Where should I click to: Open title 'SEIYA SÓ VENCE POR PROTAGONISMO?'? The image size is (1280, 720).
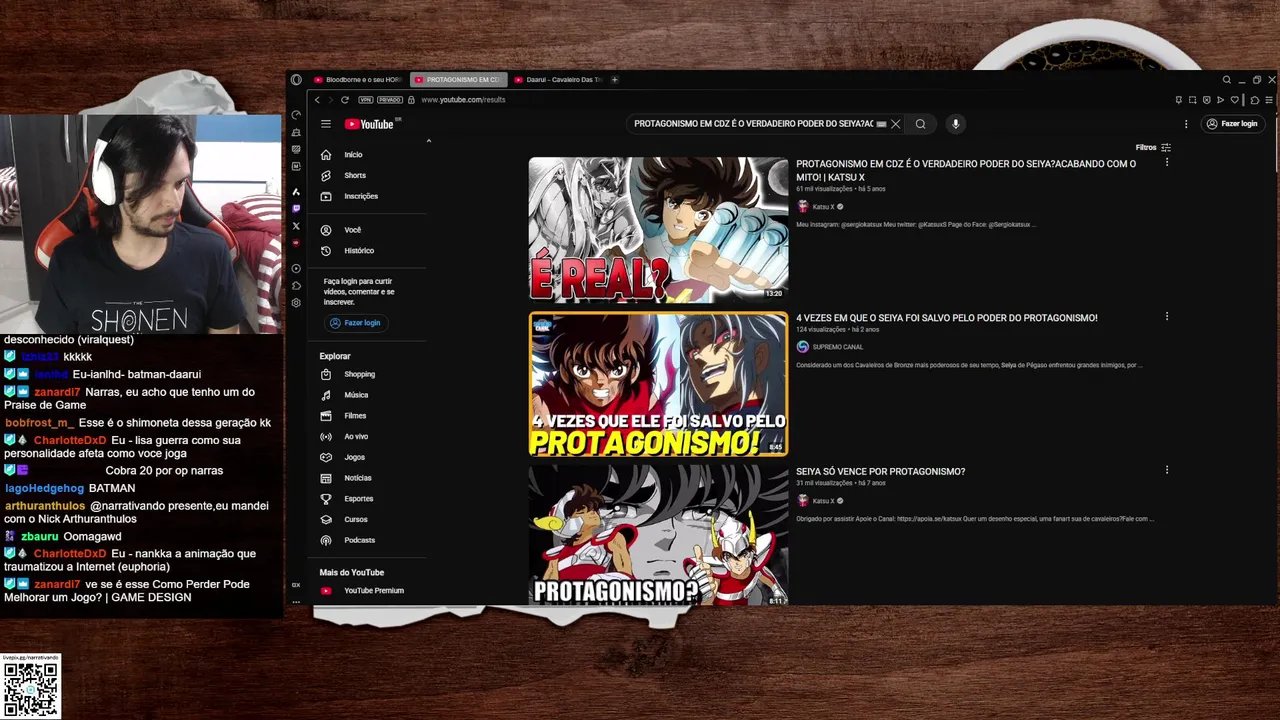click(x=880, y=471)
